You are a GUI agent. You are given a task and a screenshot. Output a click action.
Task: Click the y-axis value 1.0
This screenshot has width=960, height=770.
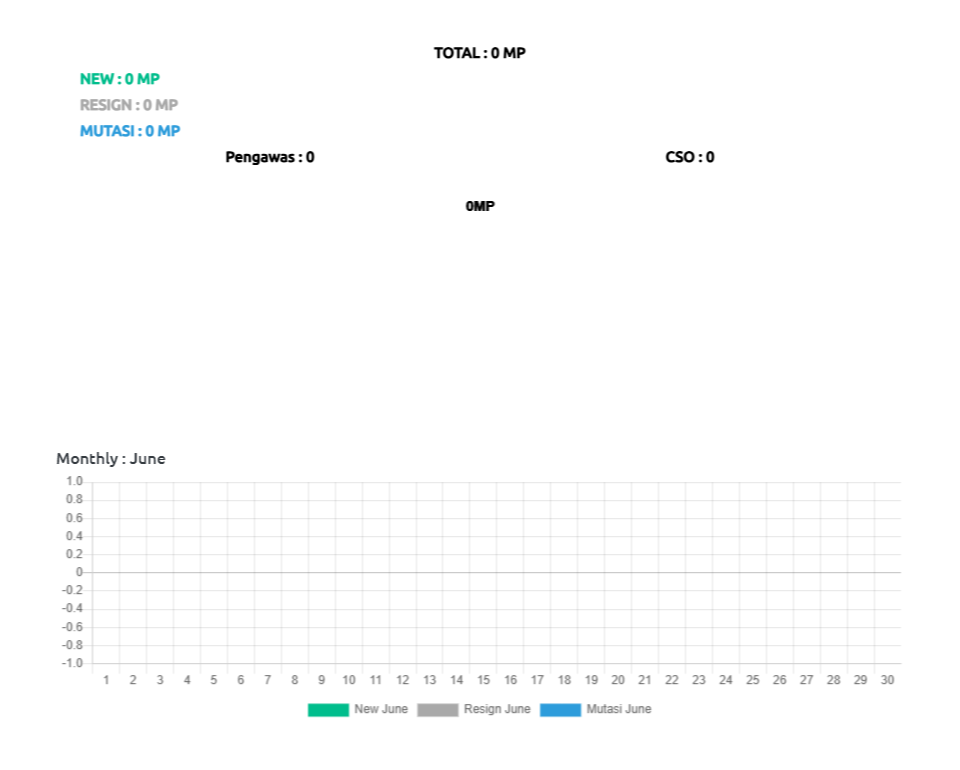75,481
